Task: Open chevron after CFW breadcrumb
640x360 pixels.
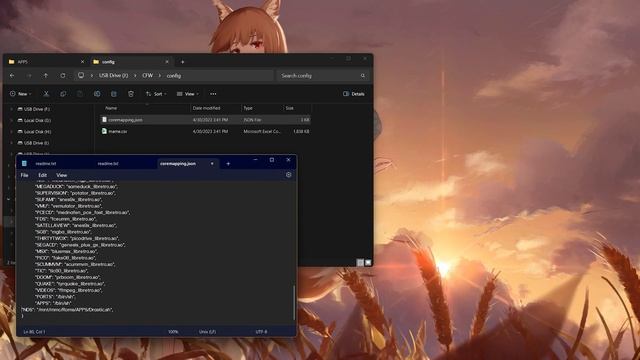Action: pyautogui.click(x=160, y=76)
